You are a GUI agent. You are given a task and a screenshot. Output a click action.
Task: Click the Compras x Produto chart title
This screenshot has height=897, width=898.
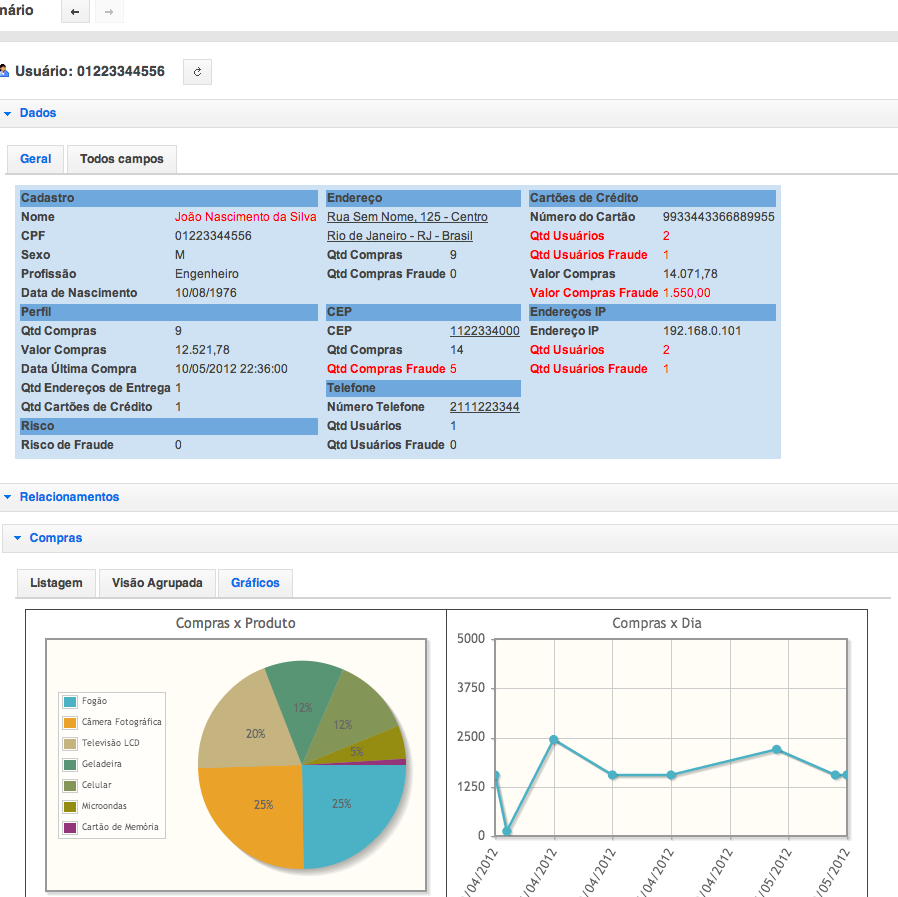(235, 623)
